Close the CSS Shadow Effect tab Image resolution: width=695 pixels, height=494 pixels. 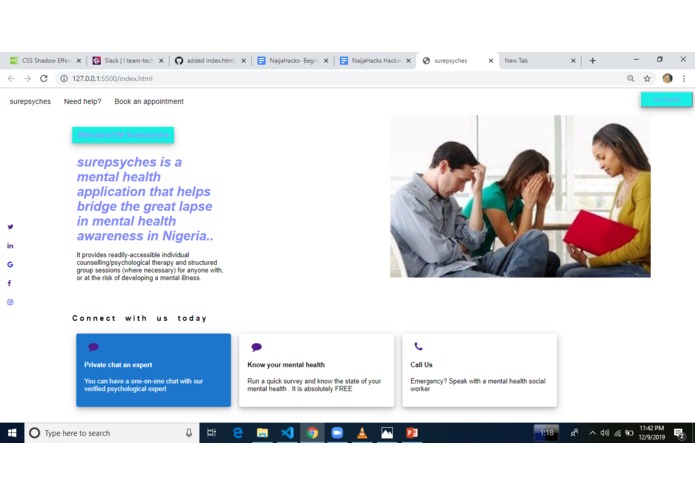tap(79, 61)
